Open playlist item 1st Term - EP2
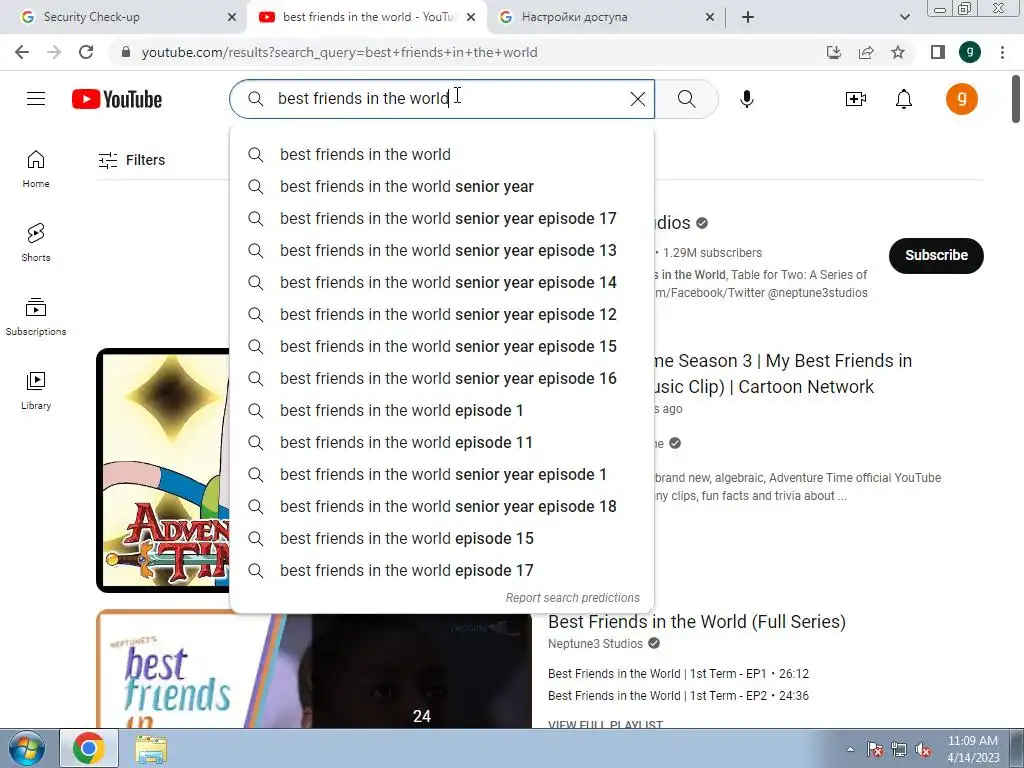 click(678, 696)
